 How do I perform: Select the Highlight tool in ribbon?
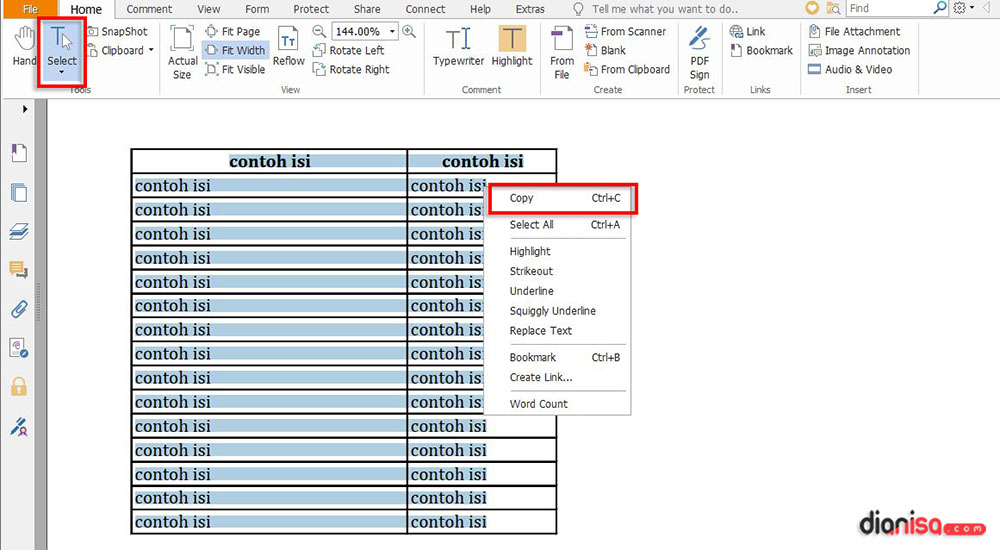pos(511,47)
